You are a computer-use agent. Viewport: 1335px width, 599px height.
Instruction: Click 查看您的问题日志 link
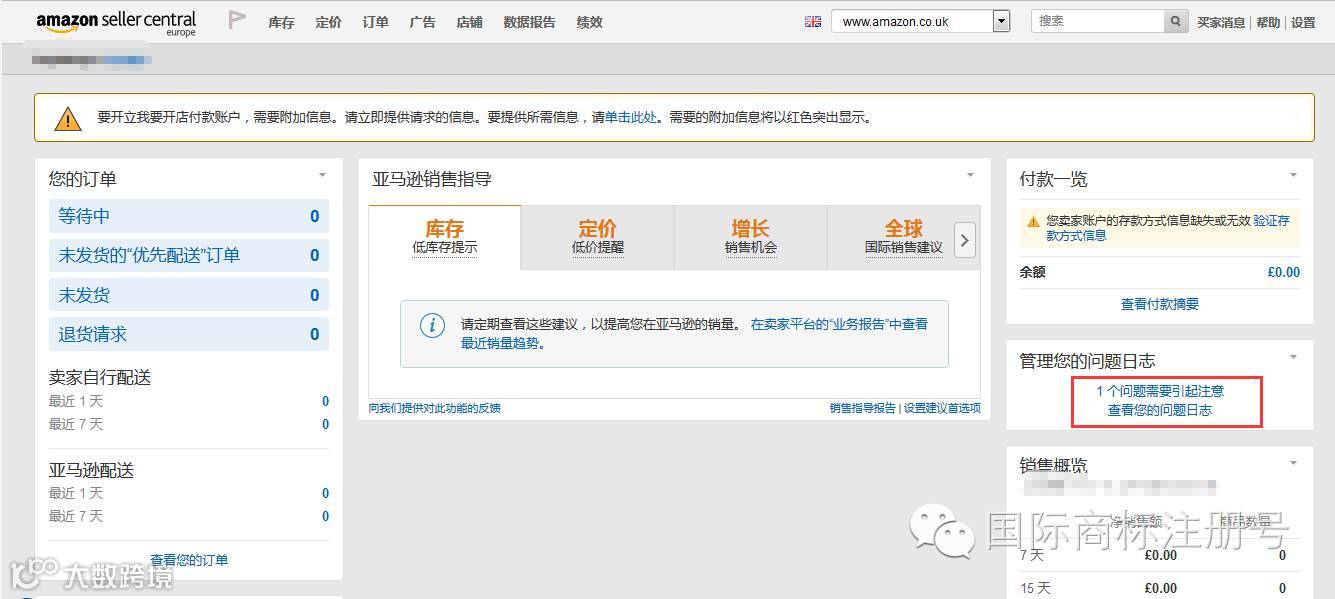[x=1160, y=410]
